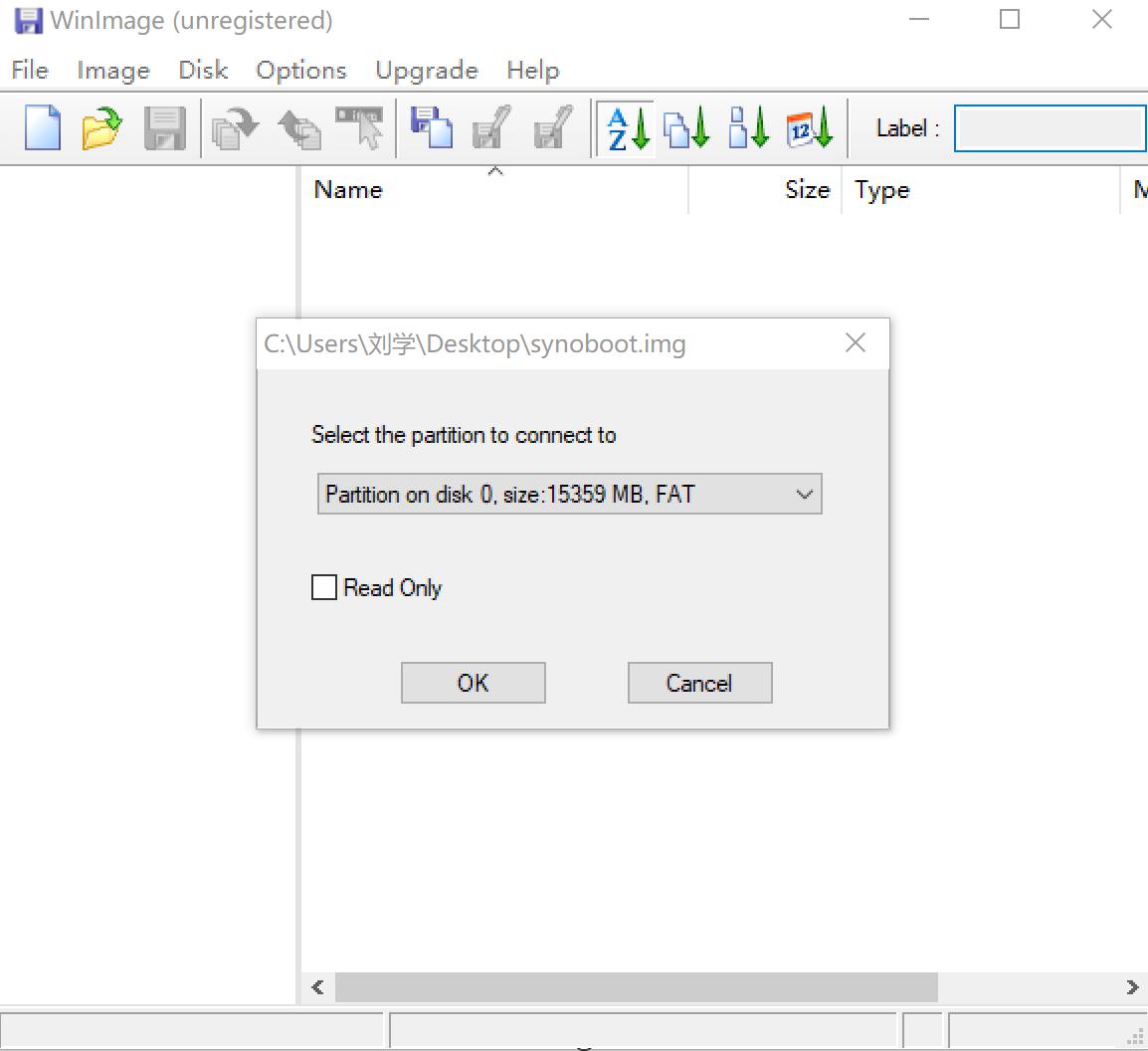Click the Size column header
The image size is (1148, 1051).
pyautogui.click(x=765, y=190)
